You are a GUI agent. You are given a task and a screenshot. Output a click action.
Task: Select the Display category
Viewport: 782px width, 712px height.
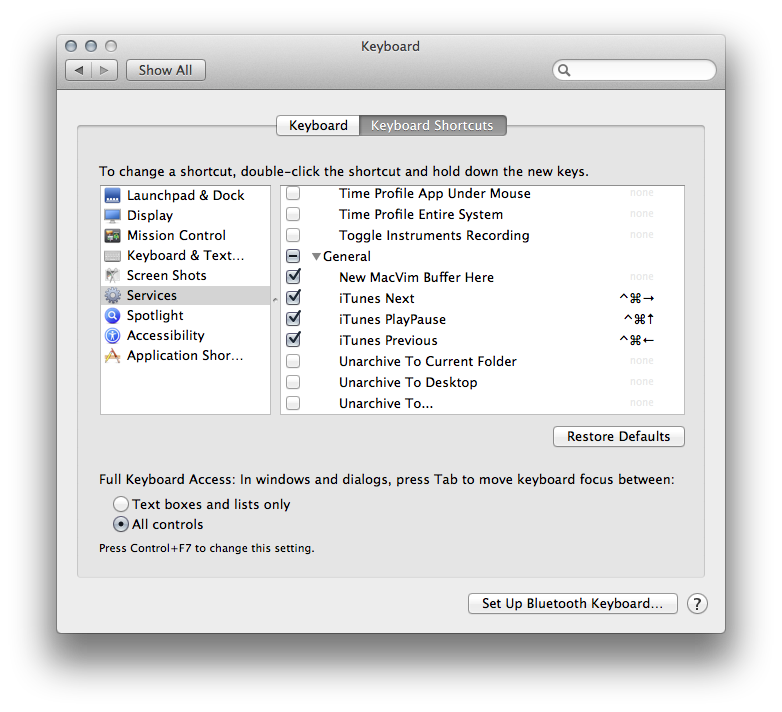(x=186, y=215)
